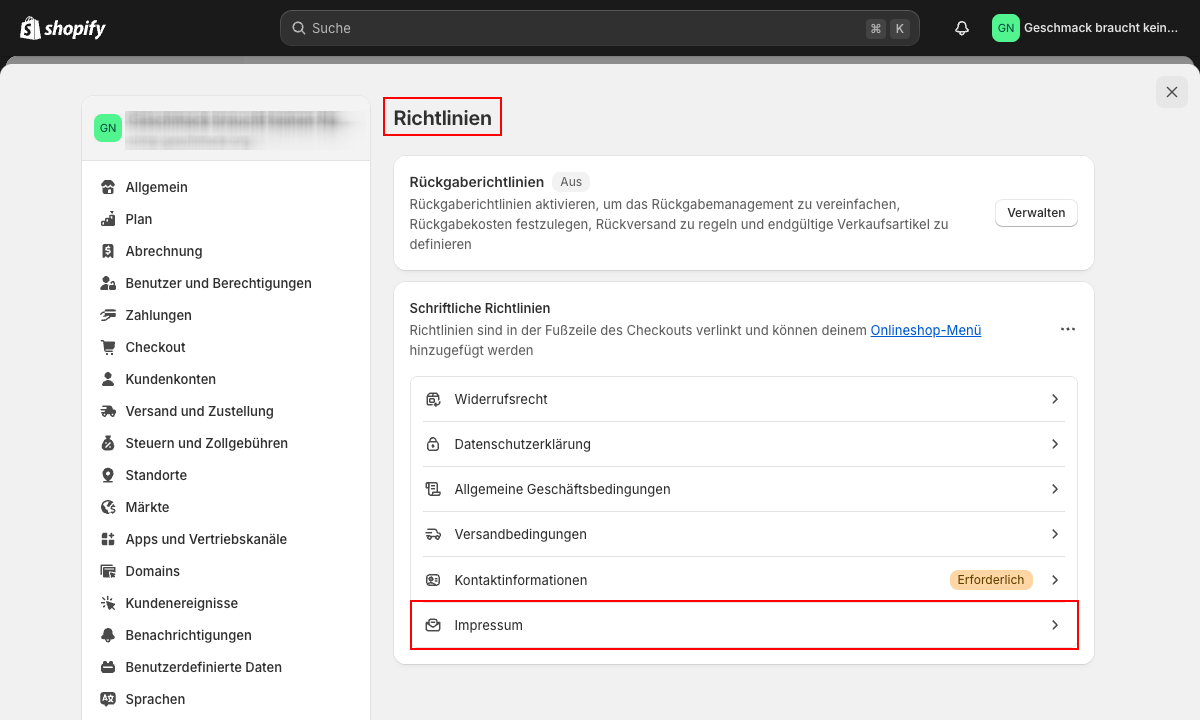
Task: Open the three-dot menu for Schriftliche Richtlinien
Action: pyautogui.click(x=1067, y=329)
